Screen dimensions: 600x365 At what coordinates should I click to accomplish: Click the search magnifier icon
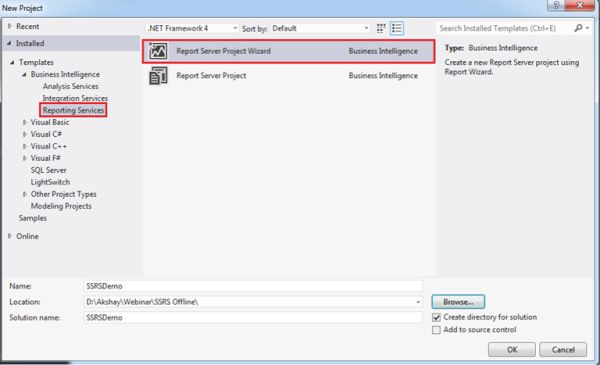pos(579,28)
